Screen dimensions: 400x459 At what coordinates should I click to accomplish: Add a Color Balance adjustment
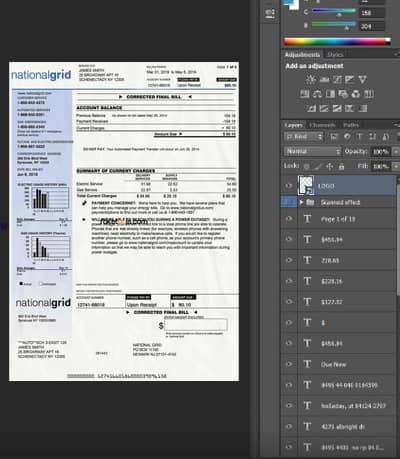pyautogui.click(x=317, y=94)
